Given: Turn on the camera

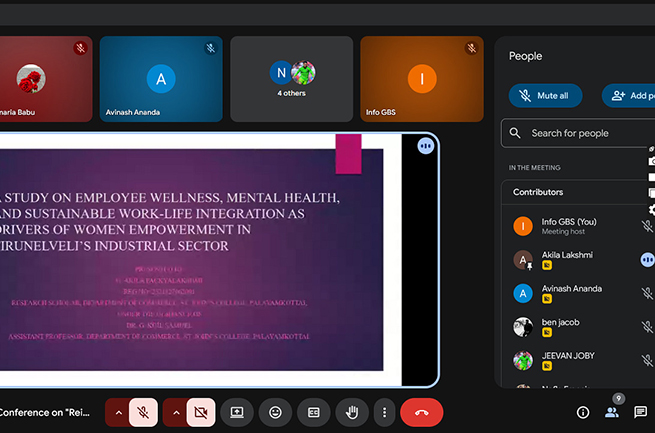Looking at the screenshot, I should [201, 412].
